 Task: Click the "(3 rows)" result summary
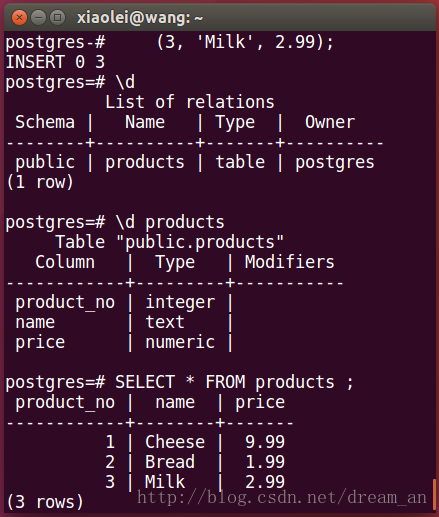coord(45,502)
